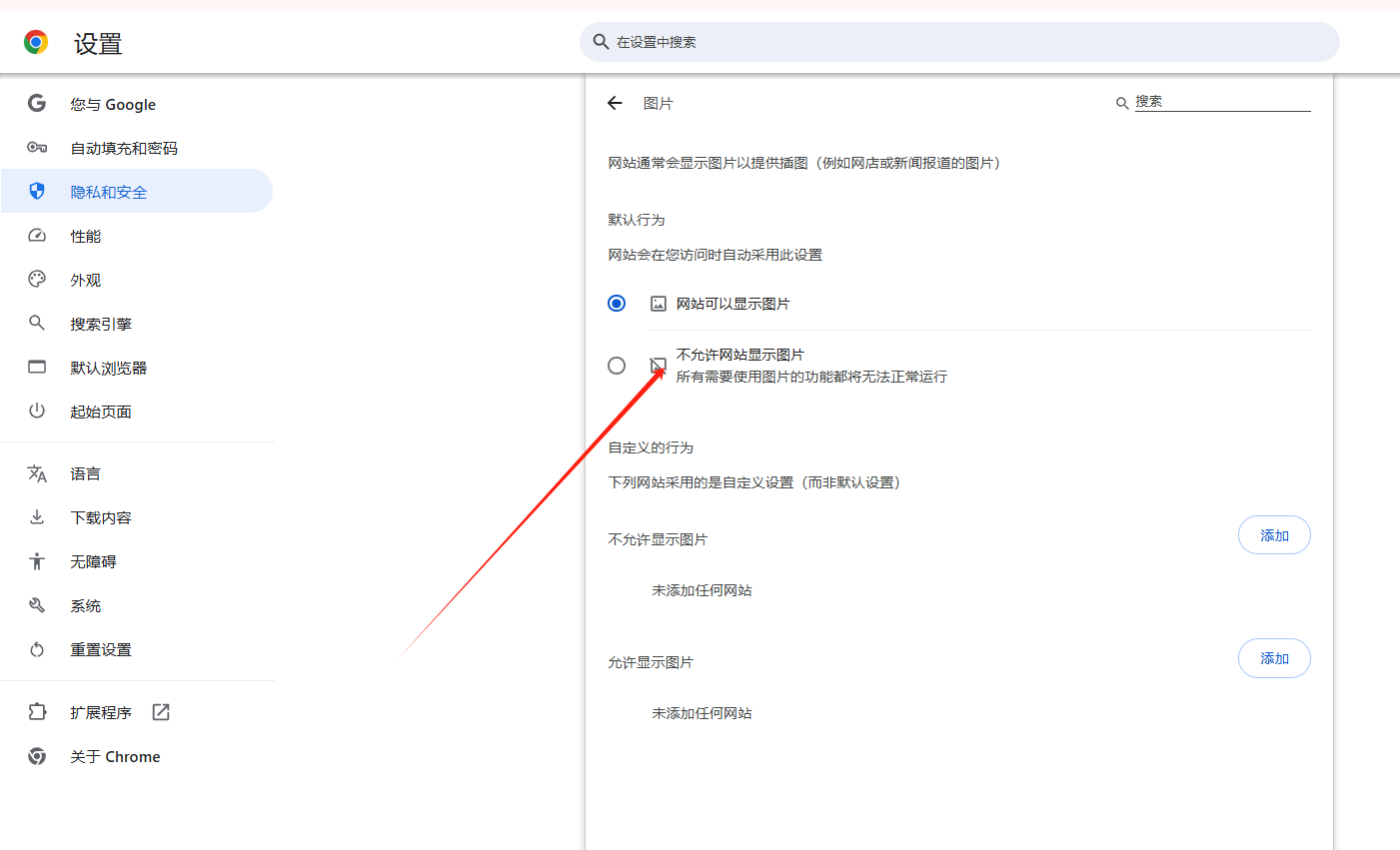This screenshot has height=850, width=1400.
Task: Open 重置设置 section
Action: [x=137, y=649]
